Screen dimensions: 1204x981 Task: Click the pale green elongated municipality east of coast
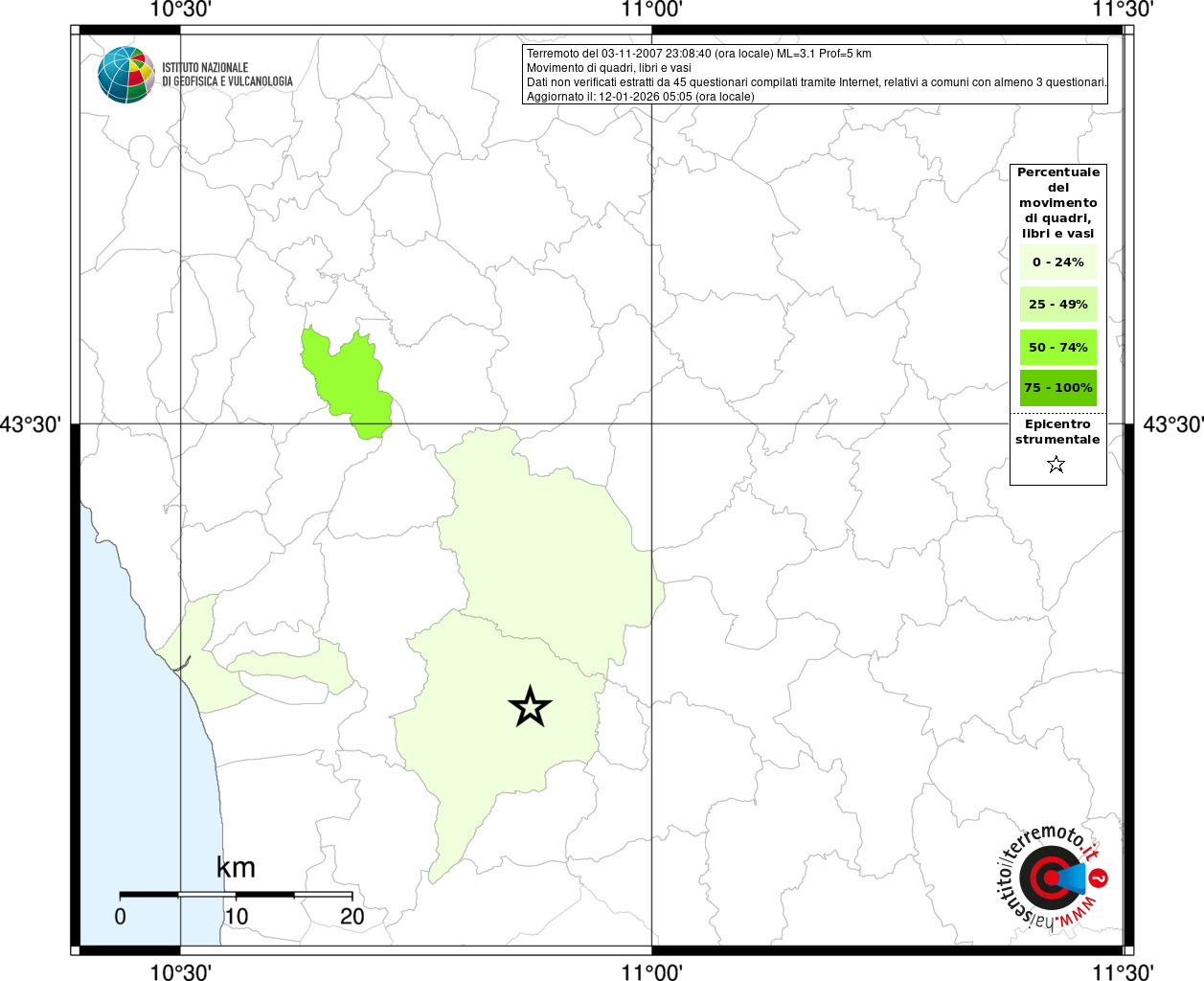tap(292, 668)
